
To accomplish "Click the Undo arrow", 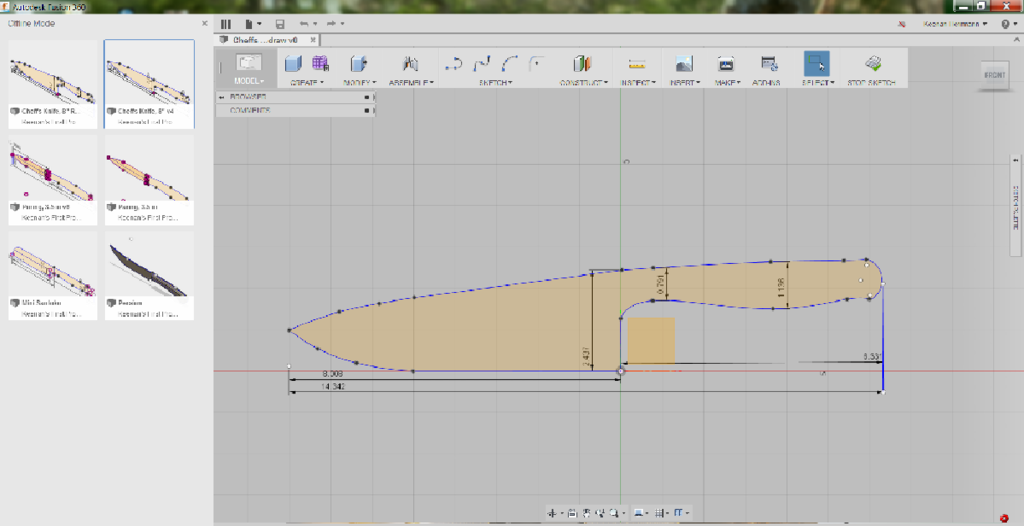I will [x=304, y=24].
